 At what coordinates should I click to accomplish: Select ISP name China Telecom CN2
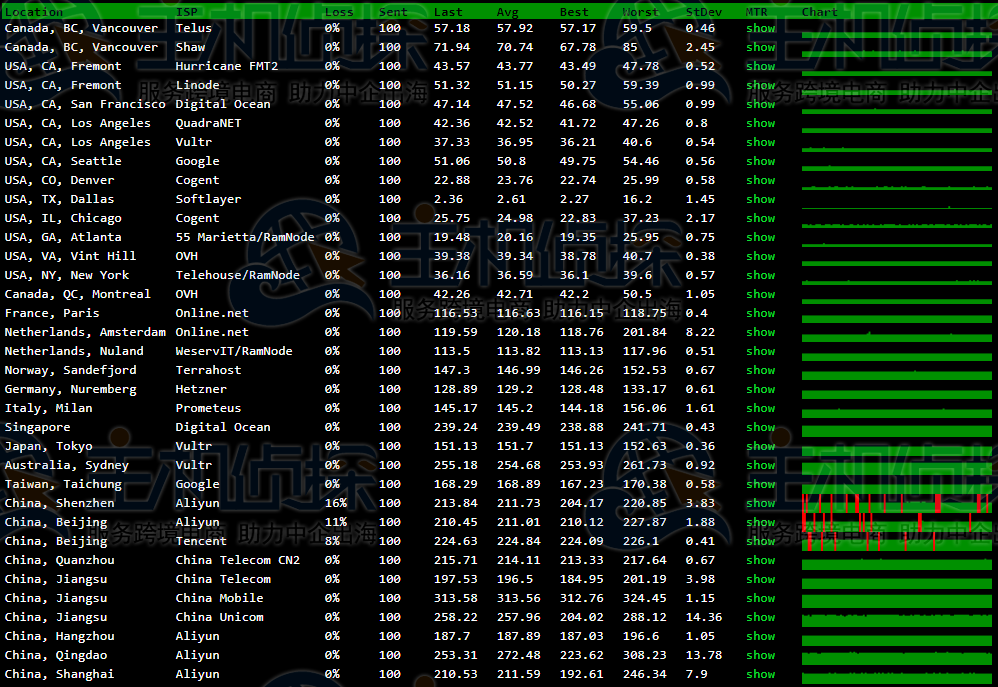click(x=237, y=560)
